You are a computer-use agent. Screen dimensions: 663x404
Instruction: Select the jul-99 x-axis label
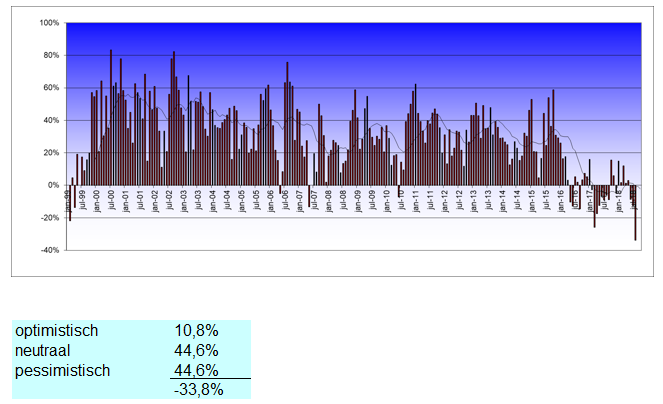79,196
